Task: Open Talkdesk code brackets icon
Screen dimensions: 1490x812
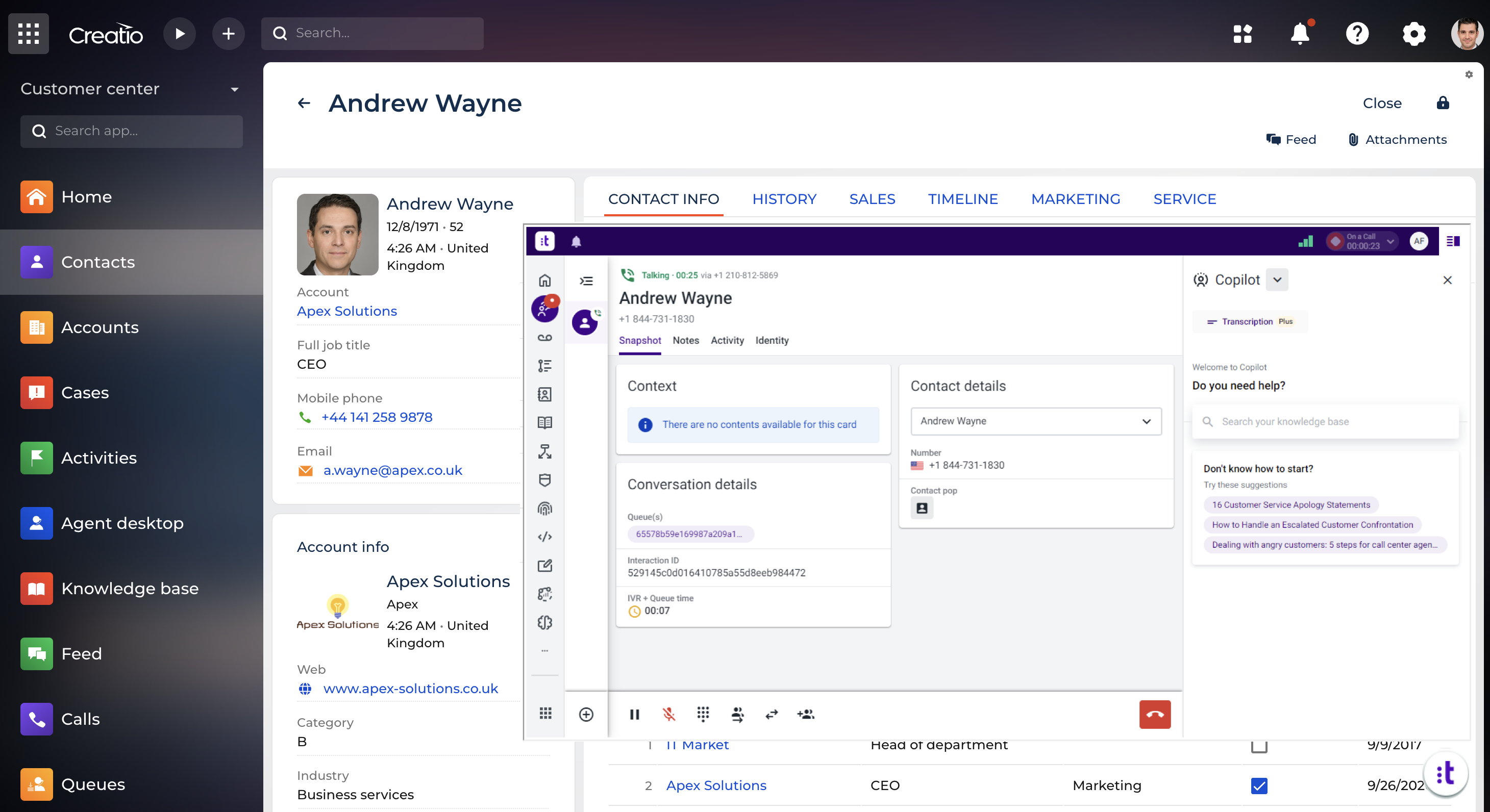Action: click(544, 537)
